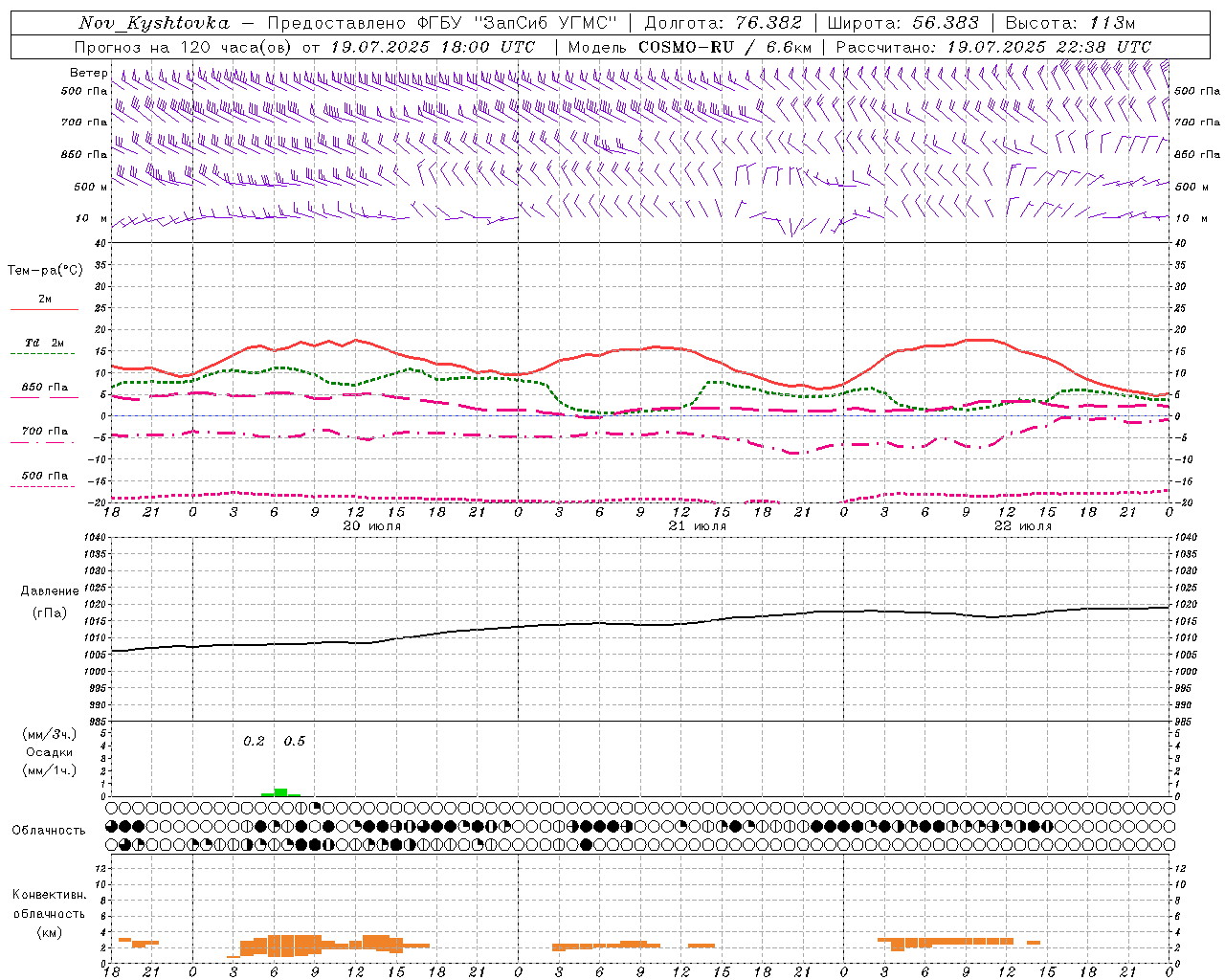Click the (мм/1ч.) precipitation unit label
Viewport: 1225px width, 980px height.
click(x=49, y=770)
